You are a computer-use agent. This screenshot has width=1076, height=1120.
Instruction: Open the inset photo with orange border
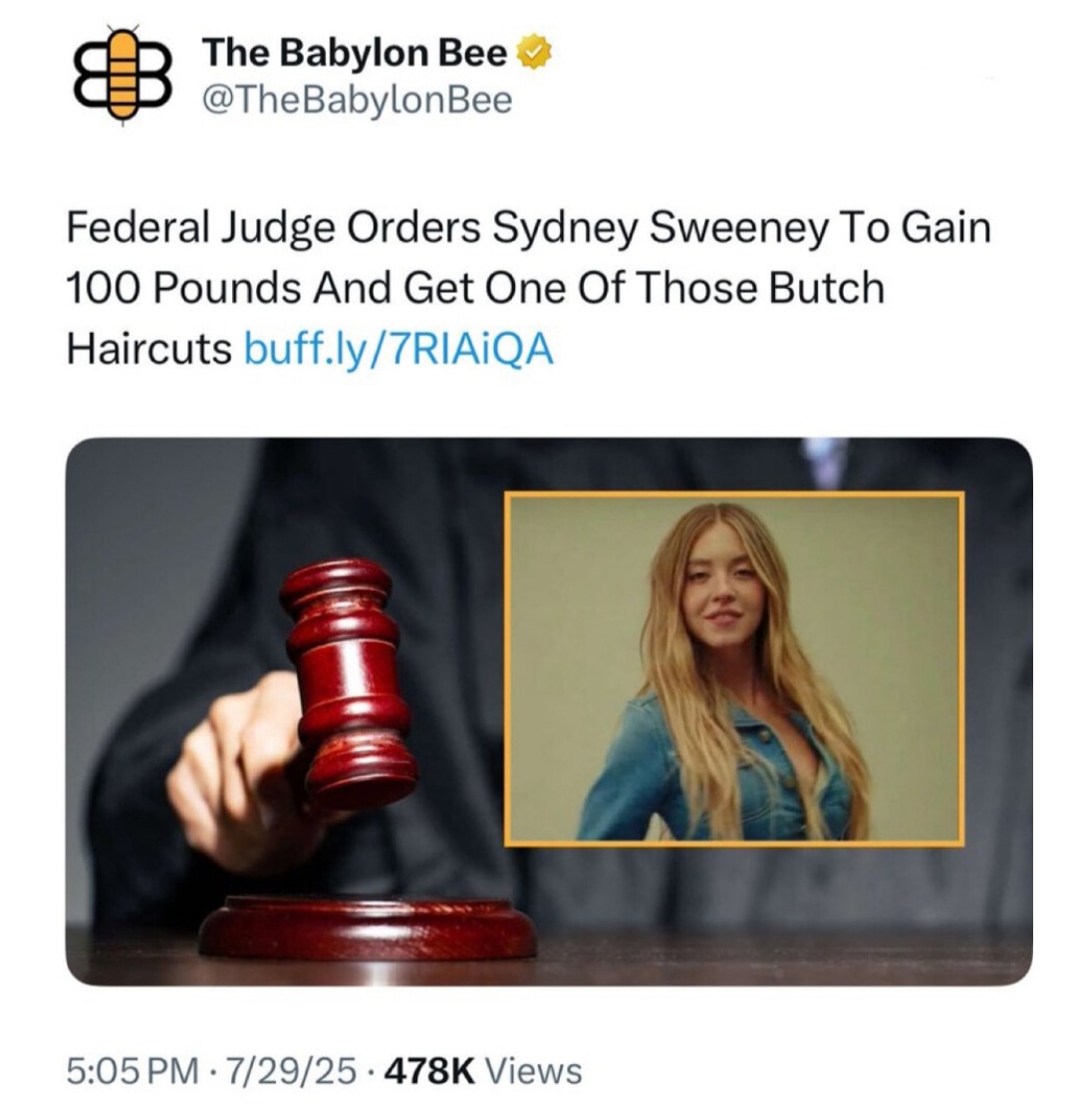tap(734, 669)
